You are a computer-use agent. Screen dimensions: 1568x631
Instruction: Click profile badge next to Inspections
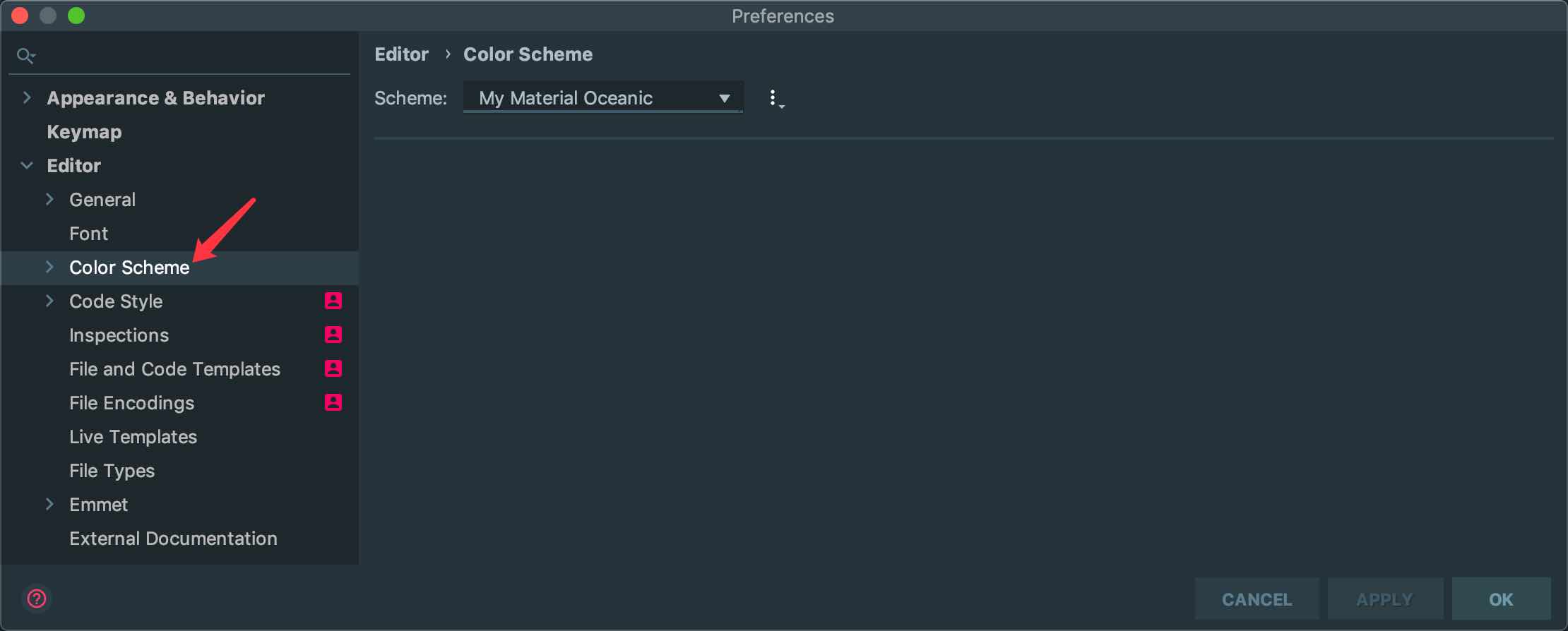[333, 335]
